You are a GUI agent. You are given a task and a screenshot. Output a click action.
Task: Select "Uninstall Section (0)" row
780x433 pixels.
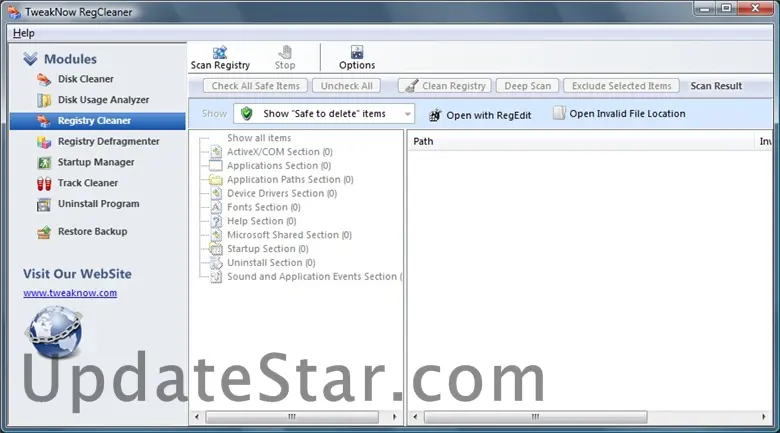[271, 263]
